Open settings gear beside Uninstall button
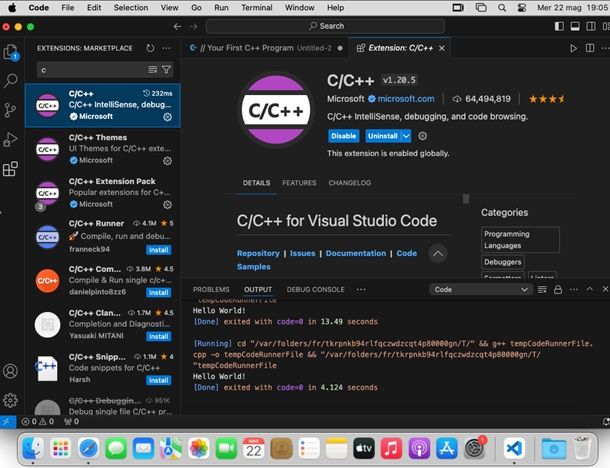This screenshot has width=610, height=468. coord(422,136)
